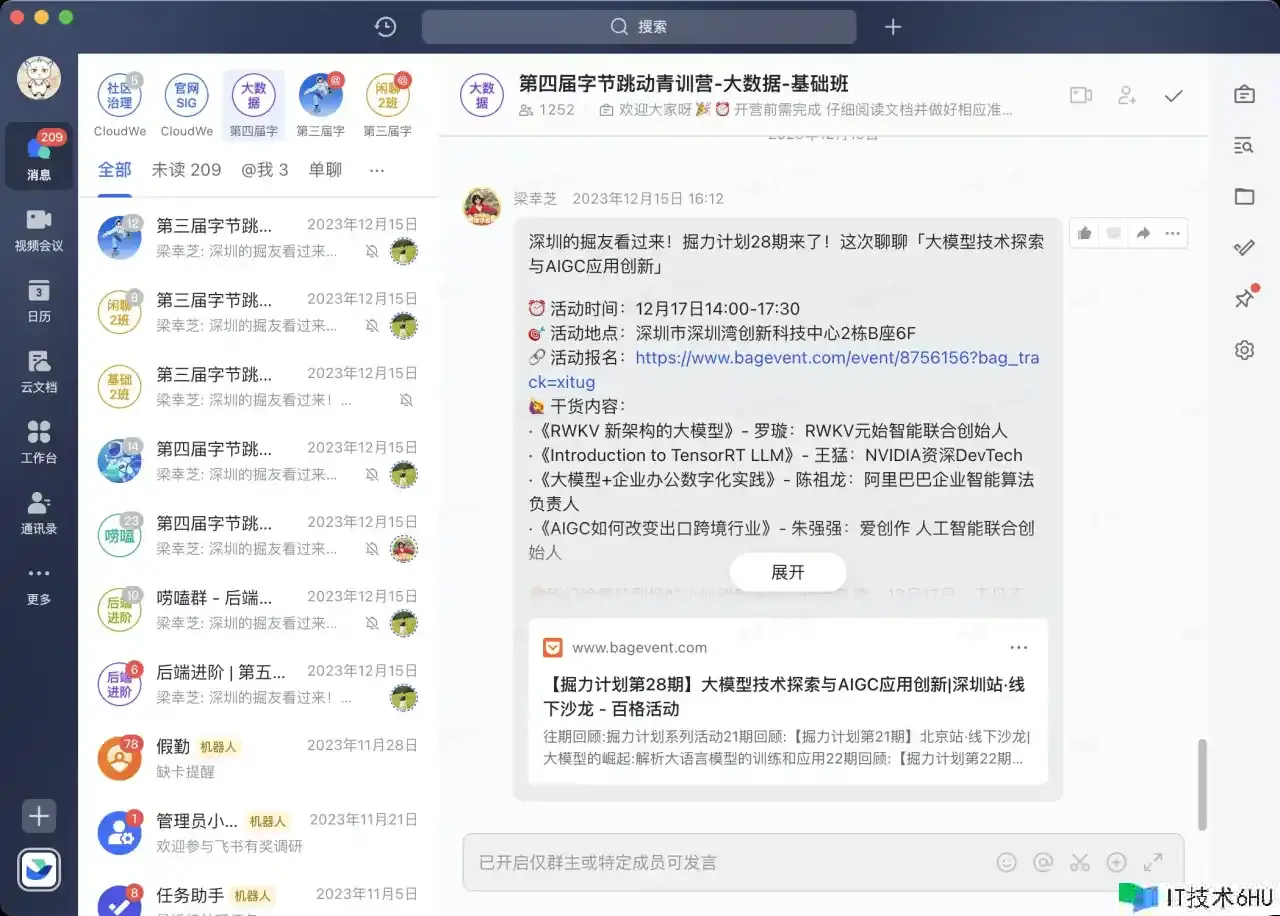Open the chat row with 基础2班 avatar
Image resolution: width=1280 pixels, height=916 pixels.
[x=258, y=386]
